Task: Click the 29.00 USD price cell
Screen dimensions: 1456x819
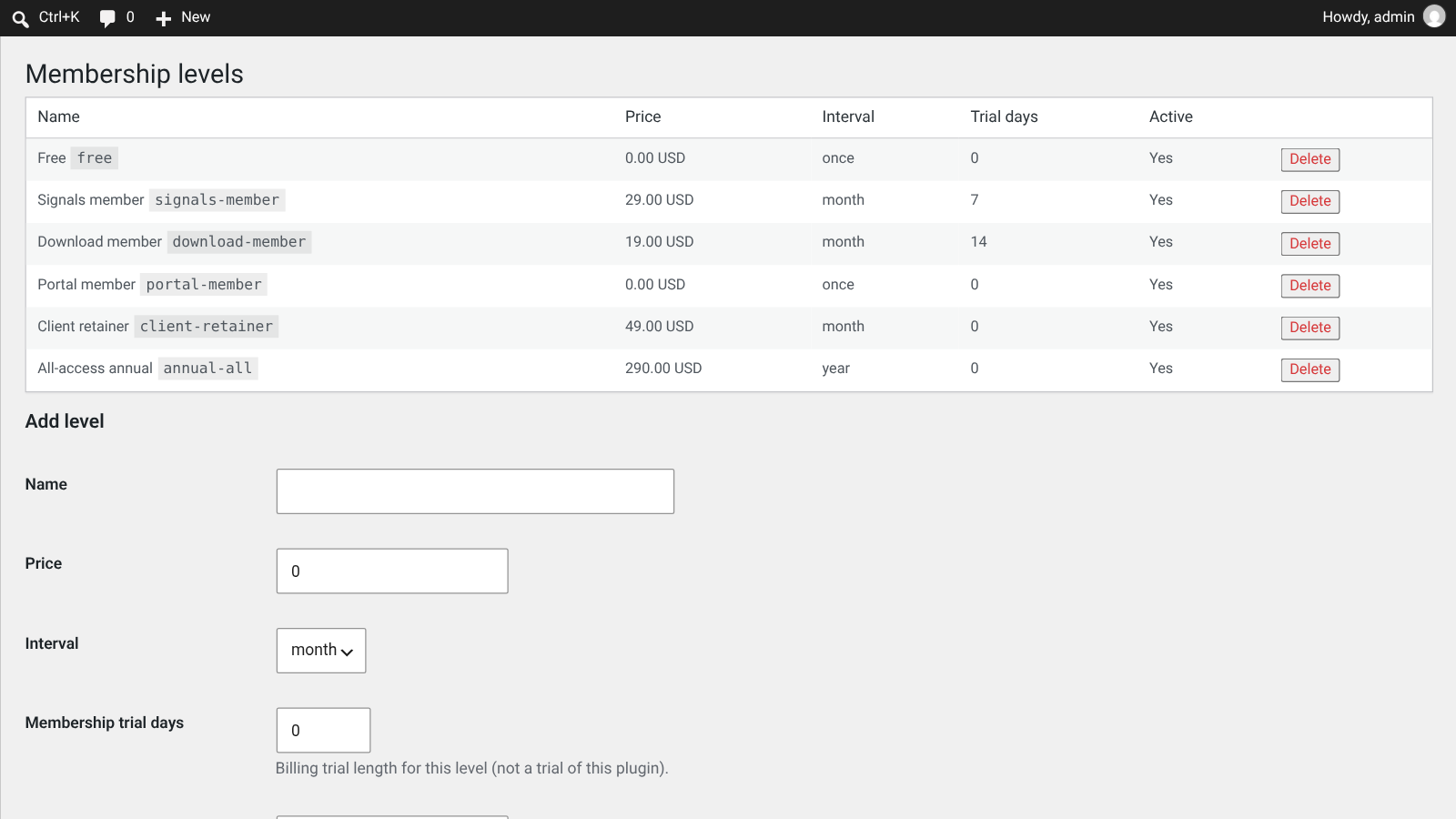Action: pyautogui.click(x=659, y=200)
